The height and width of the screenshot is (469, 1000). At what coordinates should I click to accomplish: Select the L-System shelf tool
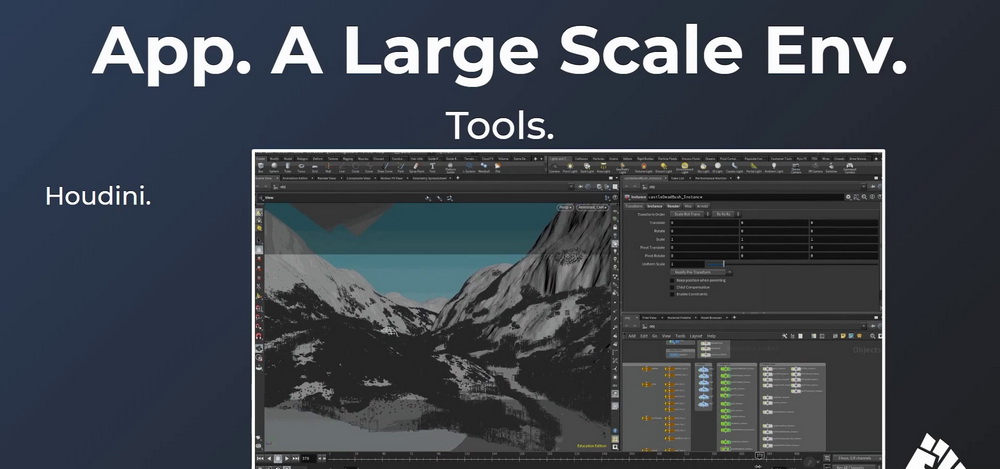click(469, 167)
